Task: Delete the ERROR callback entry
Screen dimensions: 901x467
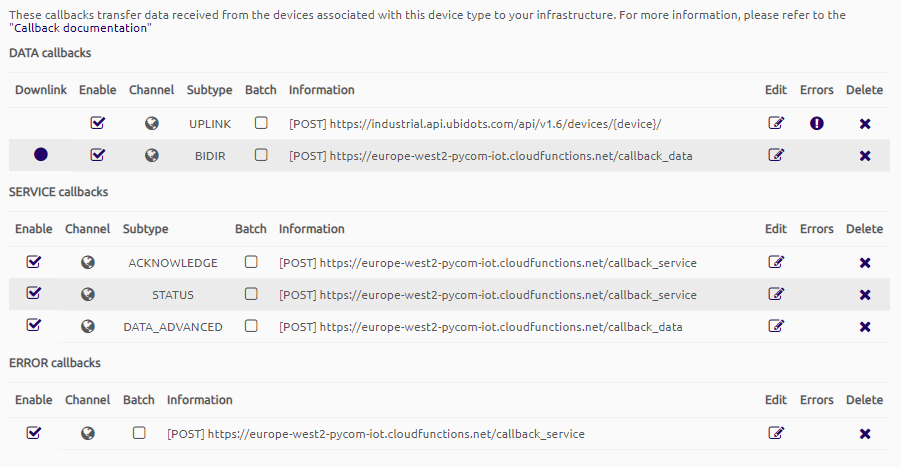Action: 865,434
